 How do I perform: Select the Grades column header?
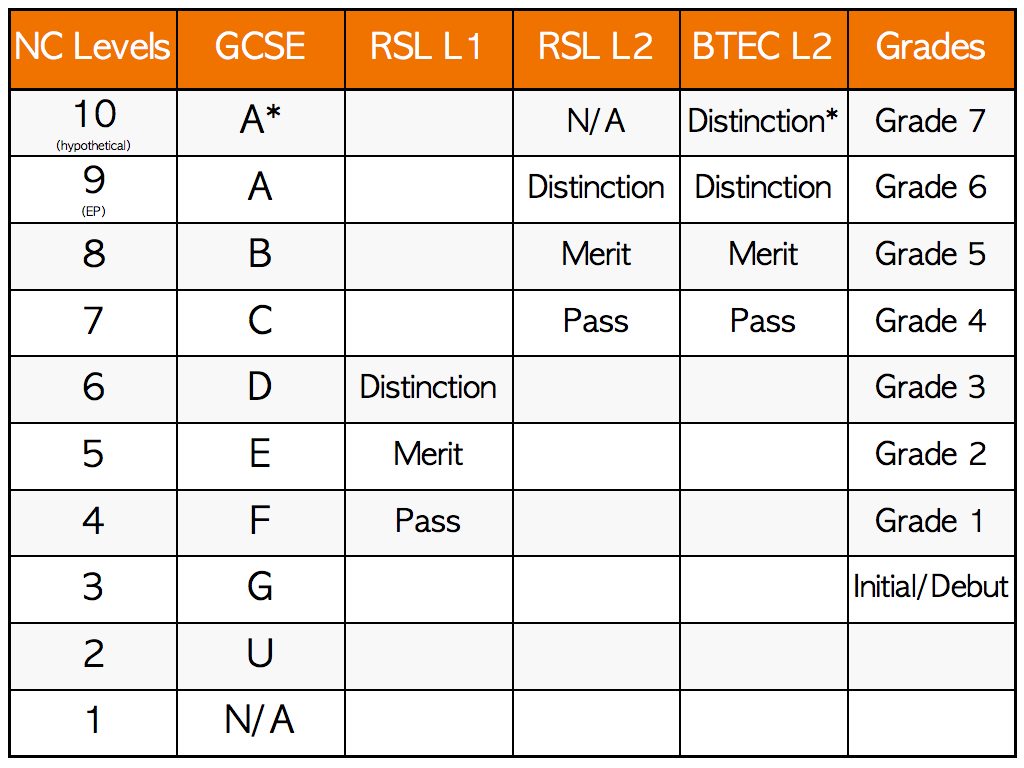click(931, 49)
